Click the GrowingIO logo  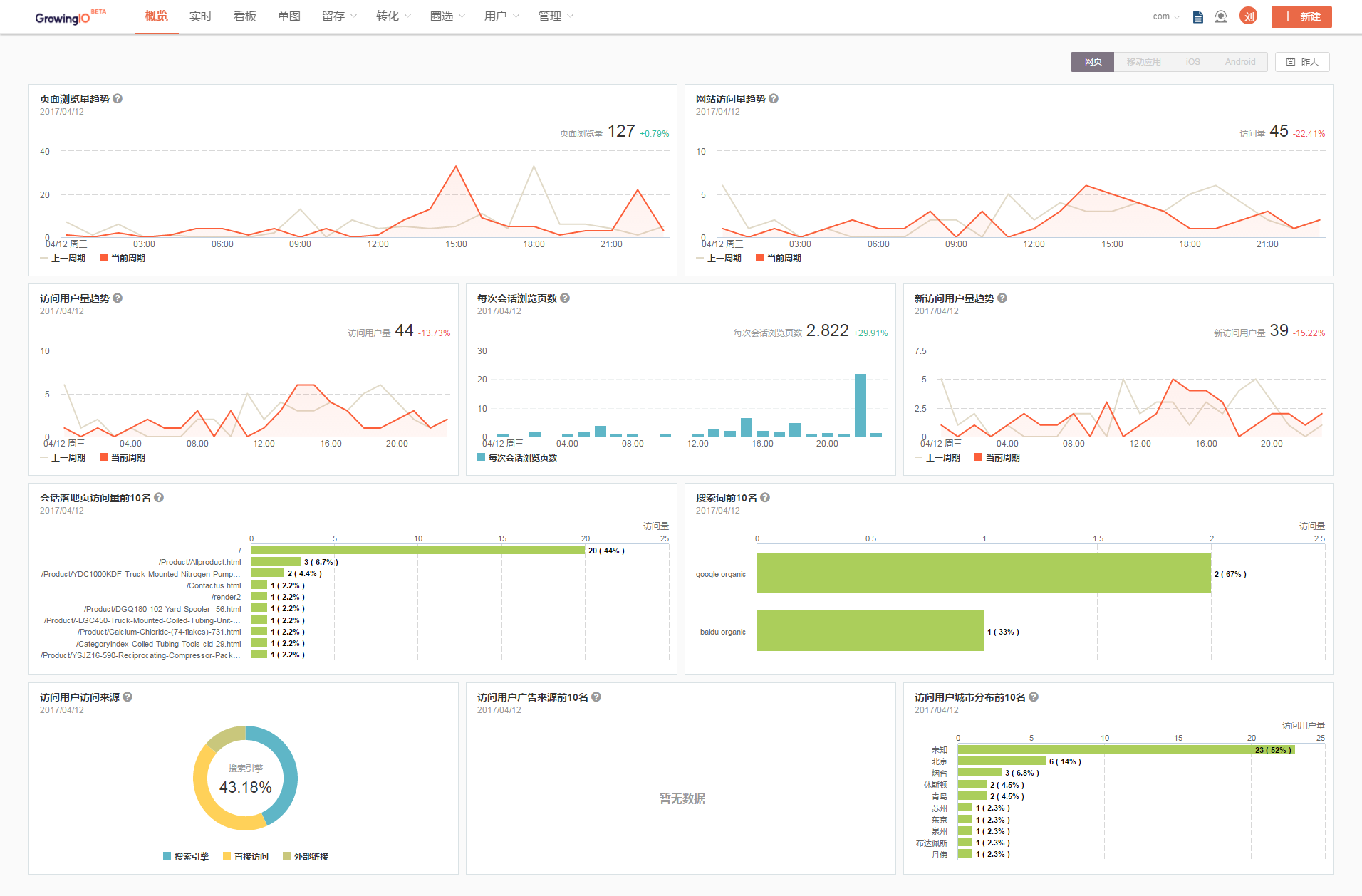(x=64, y=17)
